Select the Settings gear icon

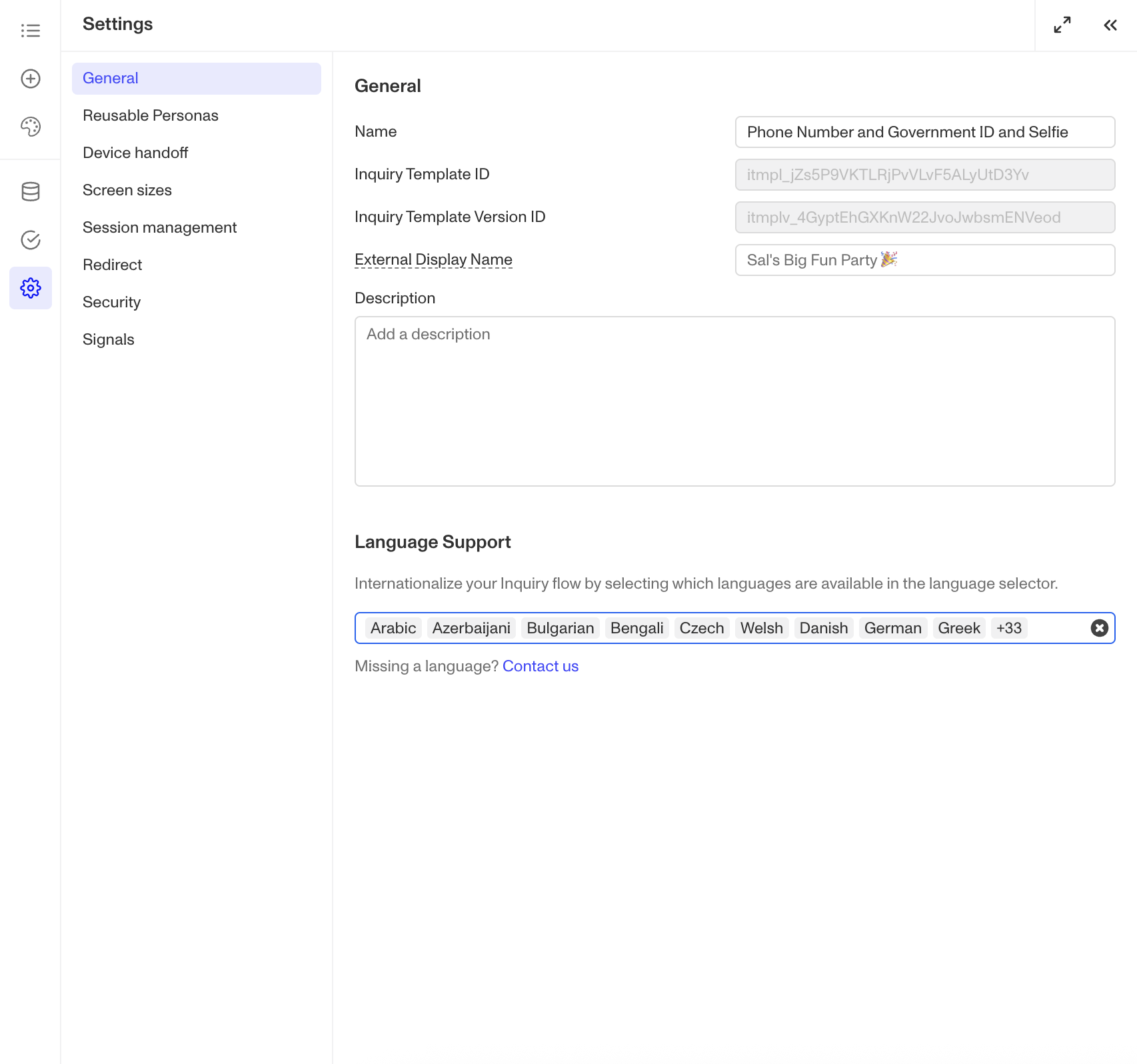pyautogui.click(x=31, y=288)
